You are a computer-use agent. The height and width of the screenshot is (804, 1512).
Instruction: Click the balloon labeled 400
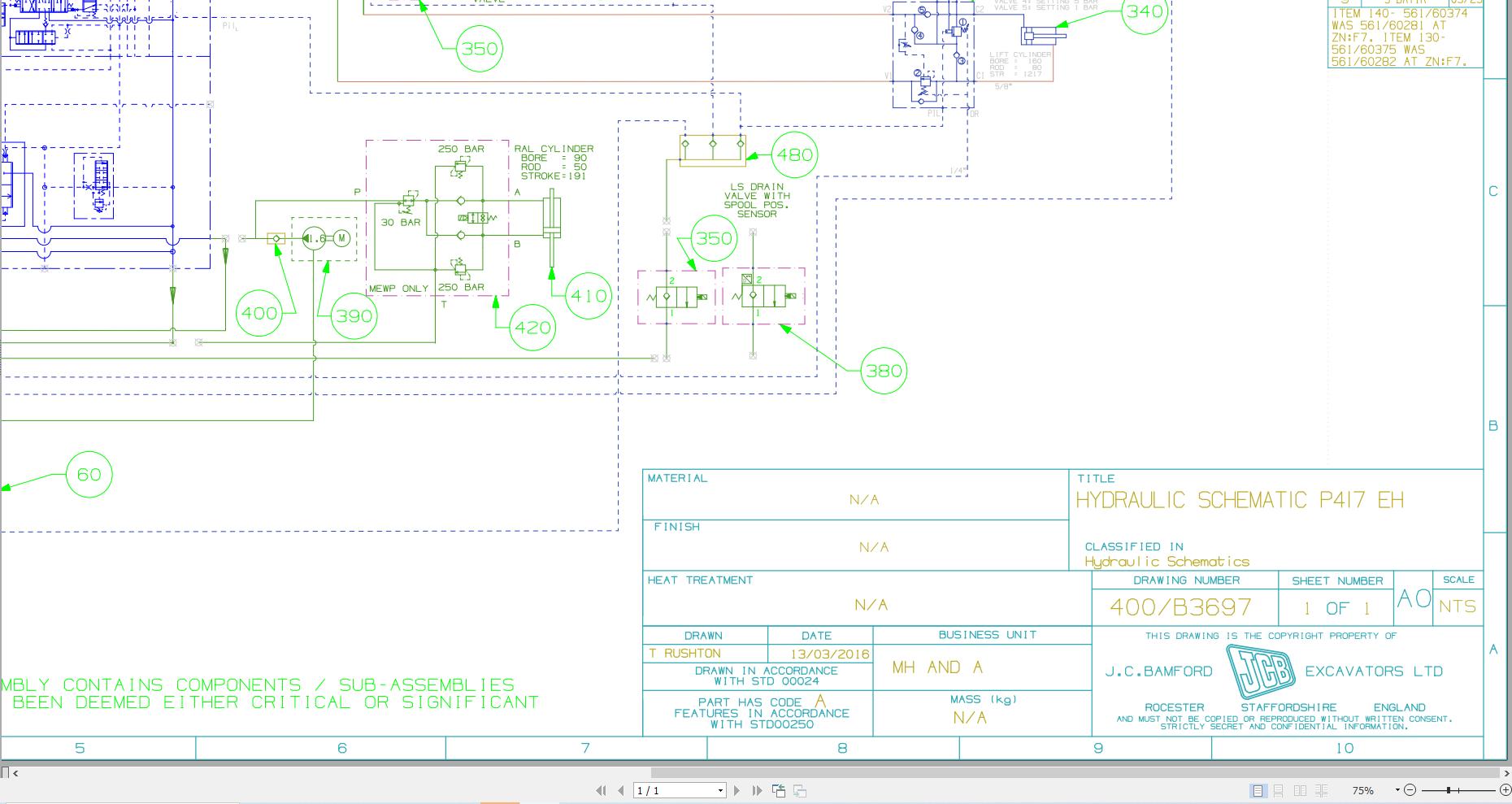click(x=259, y=313)
